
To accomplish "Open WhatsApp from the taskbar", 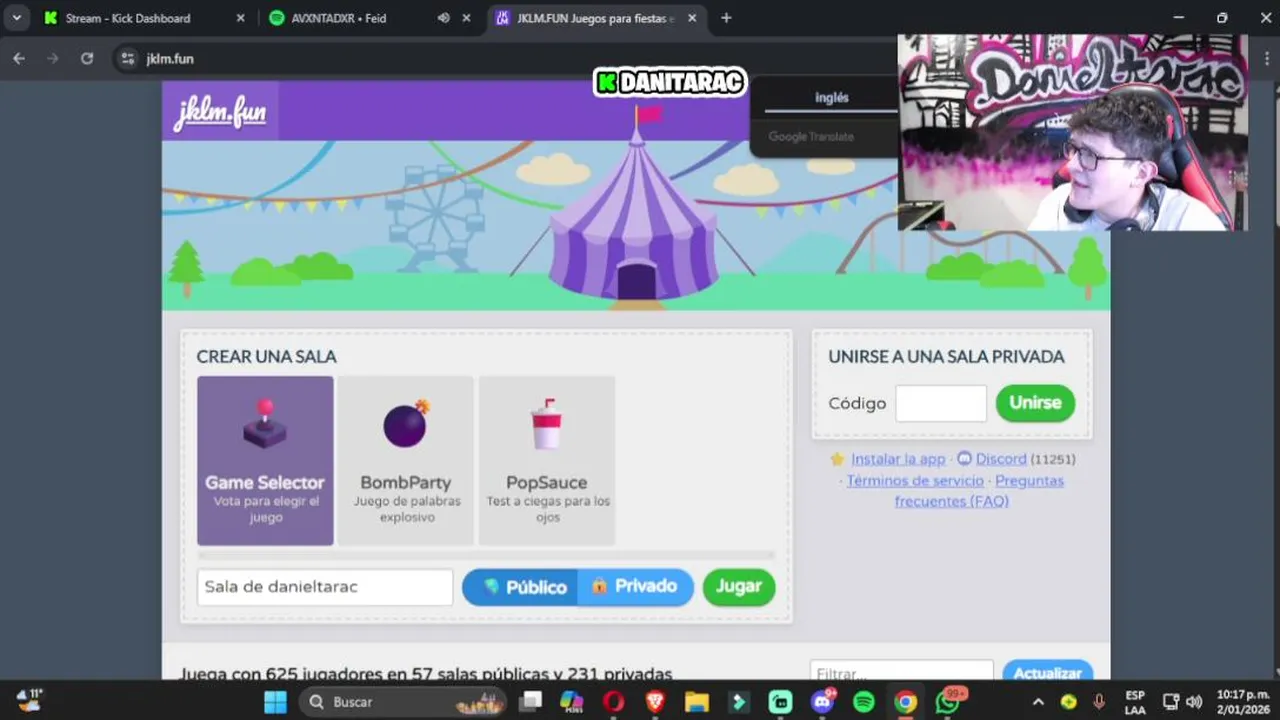I will (x=948, y=702).
